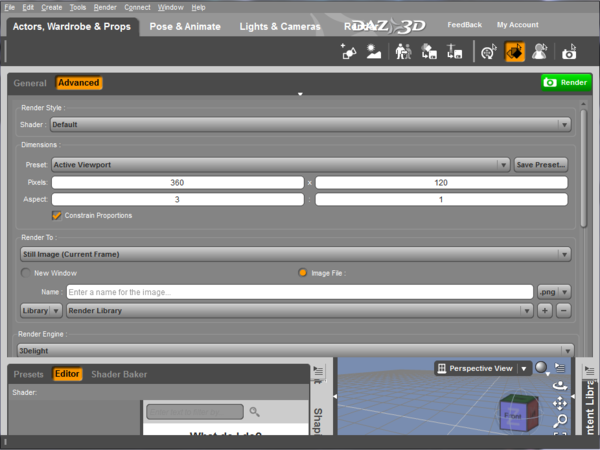The image size is (600, 450).
Task: Switch to Actors, Wardrobe & Props tab
Action: 72,27
